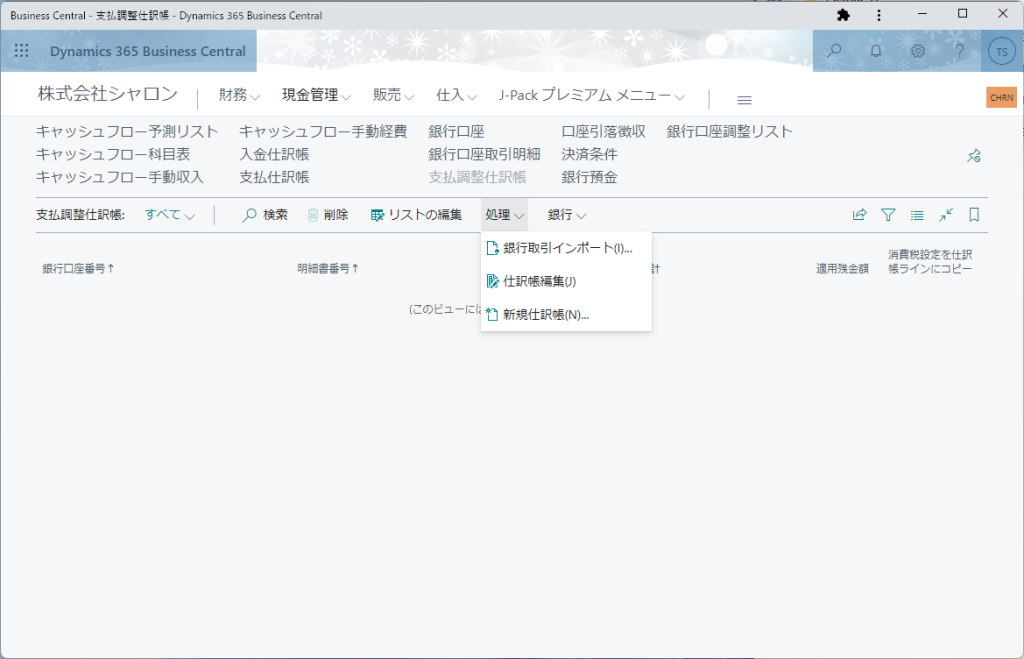The image size is (1024, 659).
Task: Click リストの編集 edit list action
Action: [416, 215]
